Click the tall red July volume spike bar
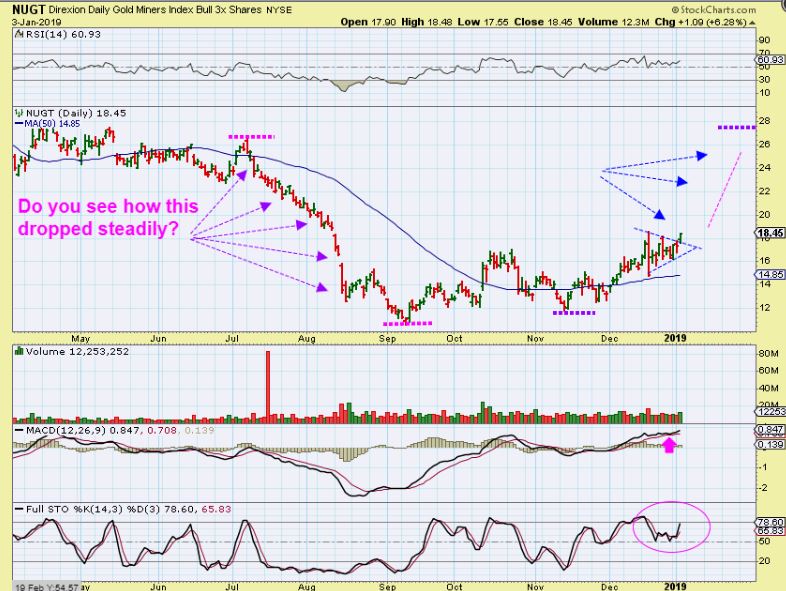Viewport: 786px width, 591px height. click(268, 386)
